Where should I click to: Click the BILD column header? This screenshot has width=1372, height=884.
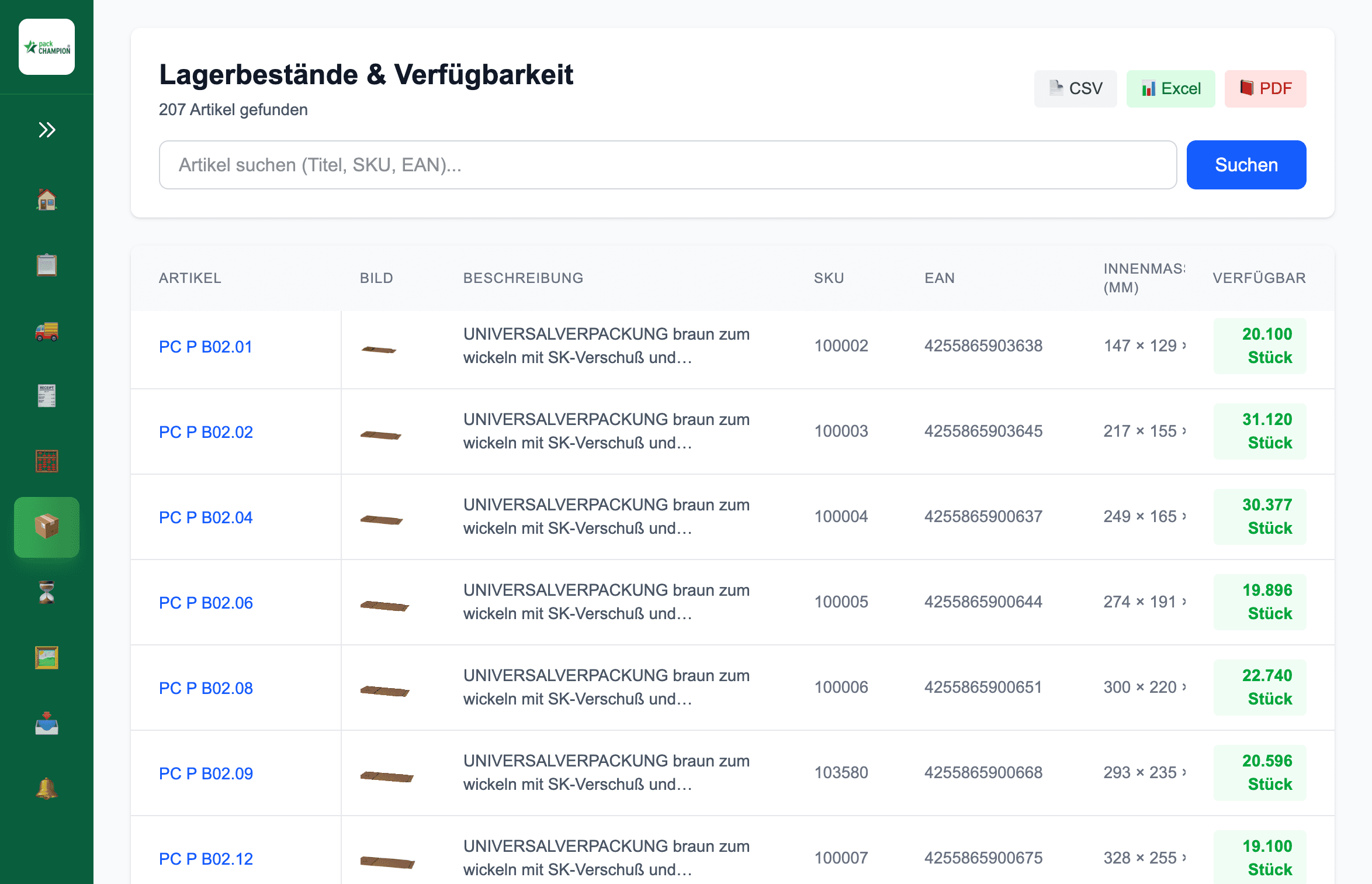[x=376, y=278]
